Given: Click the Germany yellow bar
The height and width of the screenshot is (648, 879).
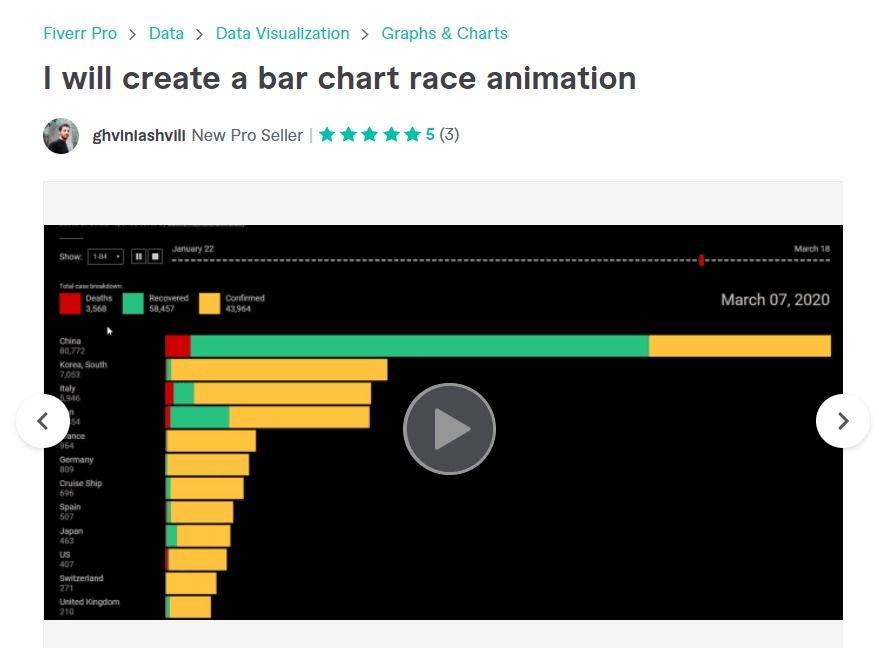Looking at the screenshot, I should (x=208, y=465).
